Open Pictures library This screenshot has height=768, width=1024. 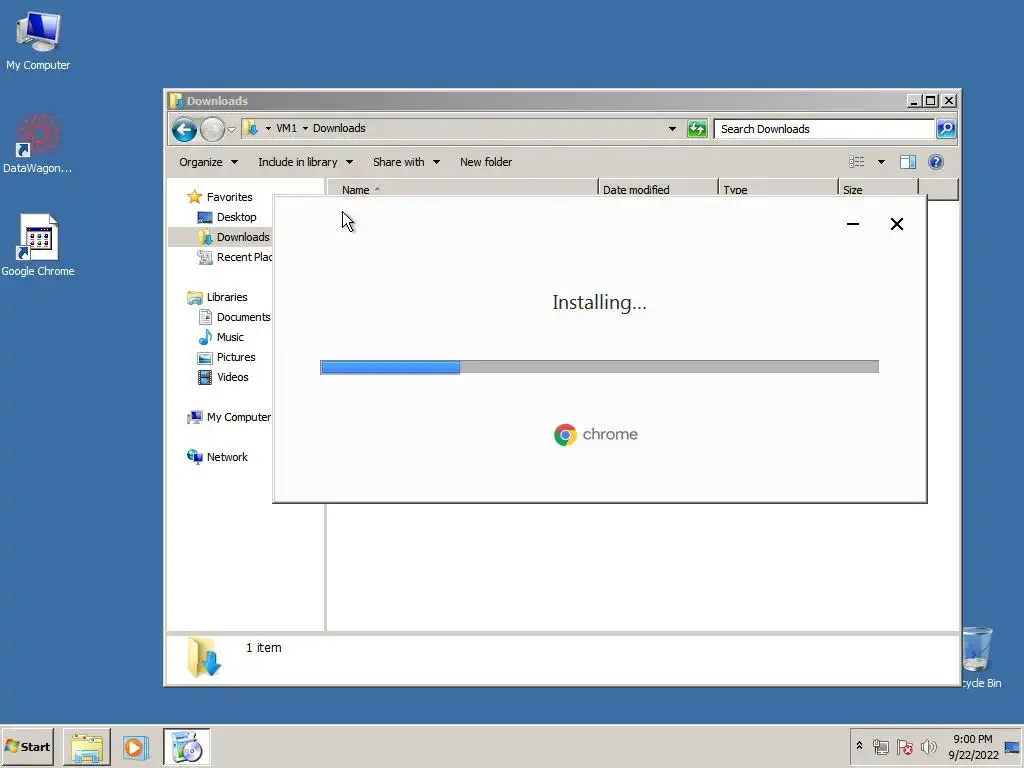coord(226,357)
